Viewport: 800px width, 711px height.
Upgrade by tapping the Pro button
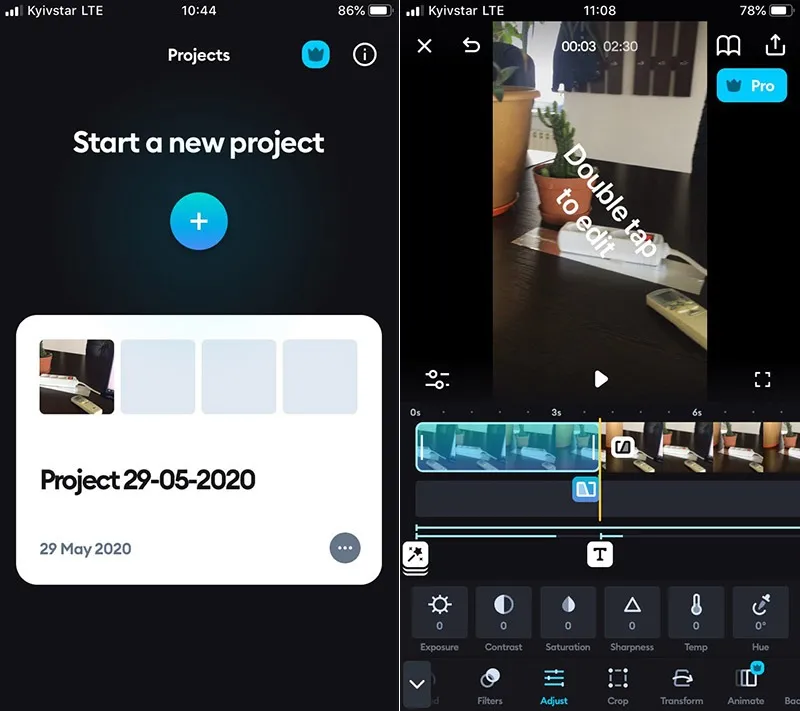[751, 86]
